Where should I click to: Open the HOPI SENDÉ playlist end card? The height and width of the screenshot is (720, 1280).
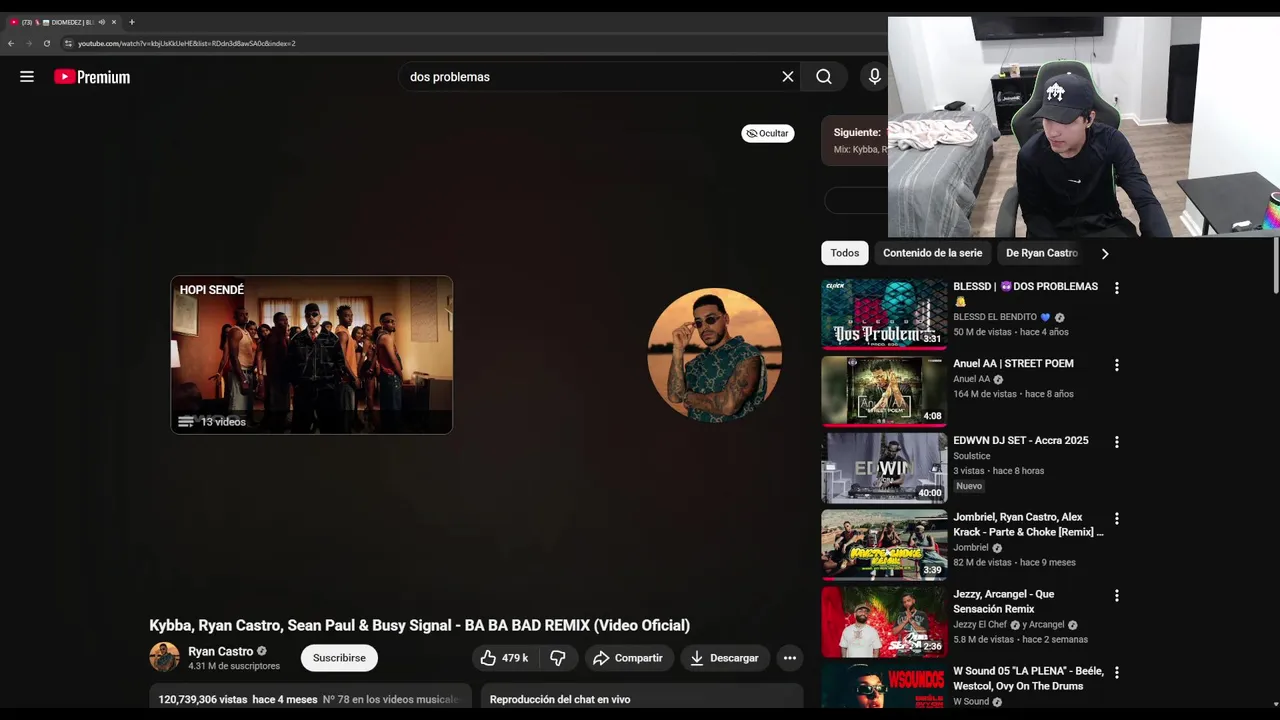point(311,355)
